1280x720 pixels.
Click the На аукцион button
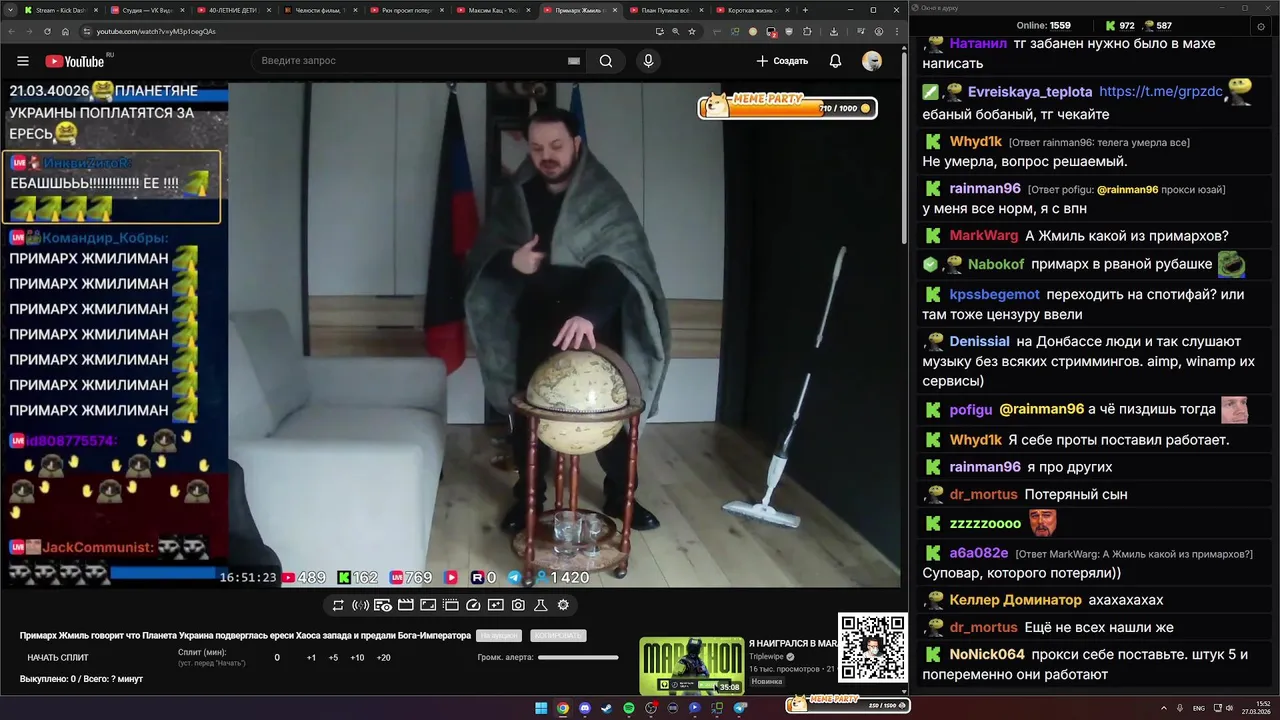tap(499, 636)
